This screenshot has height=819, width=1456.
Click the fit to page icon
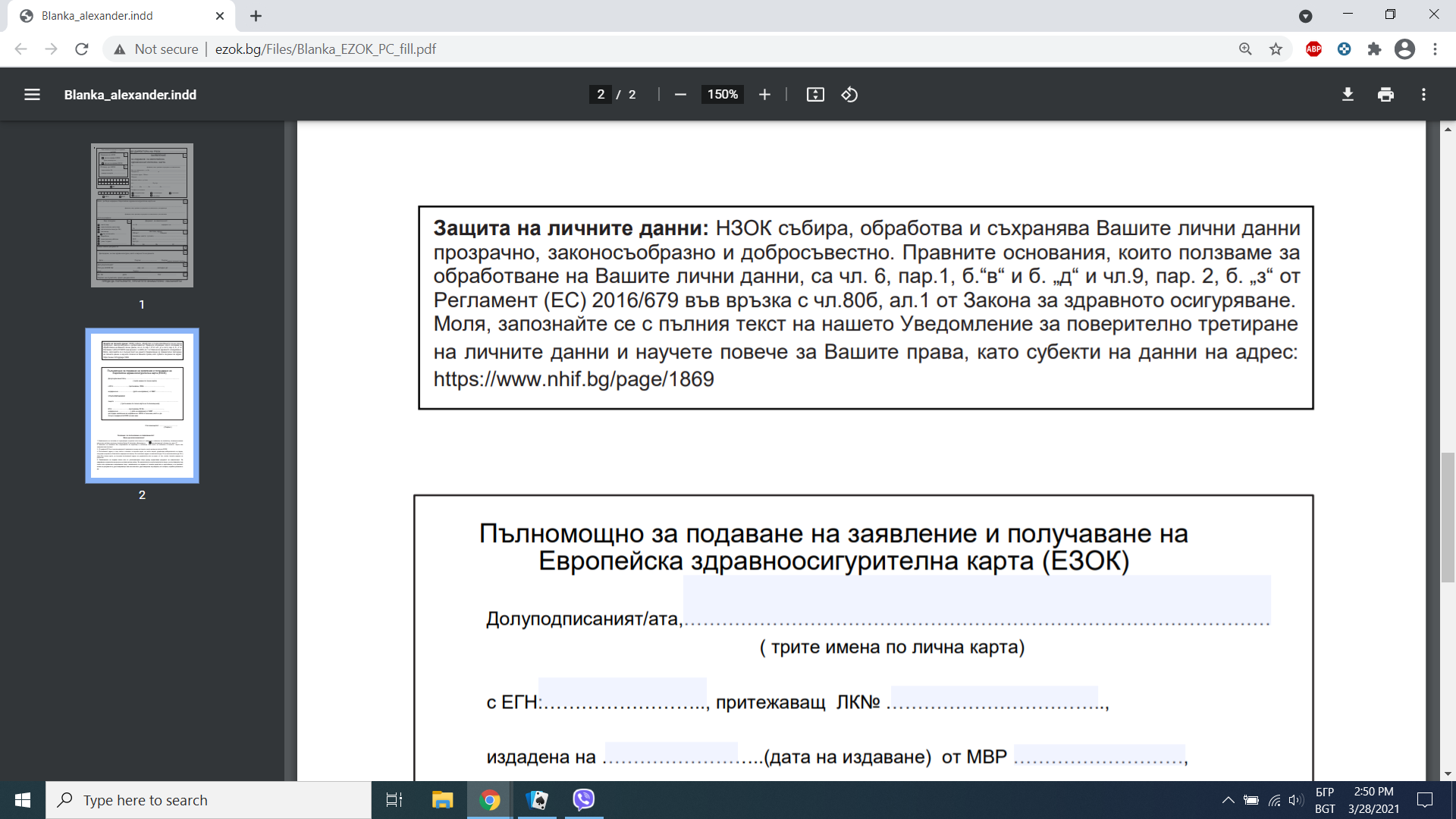[x=815, y=95]
